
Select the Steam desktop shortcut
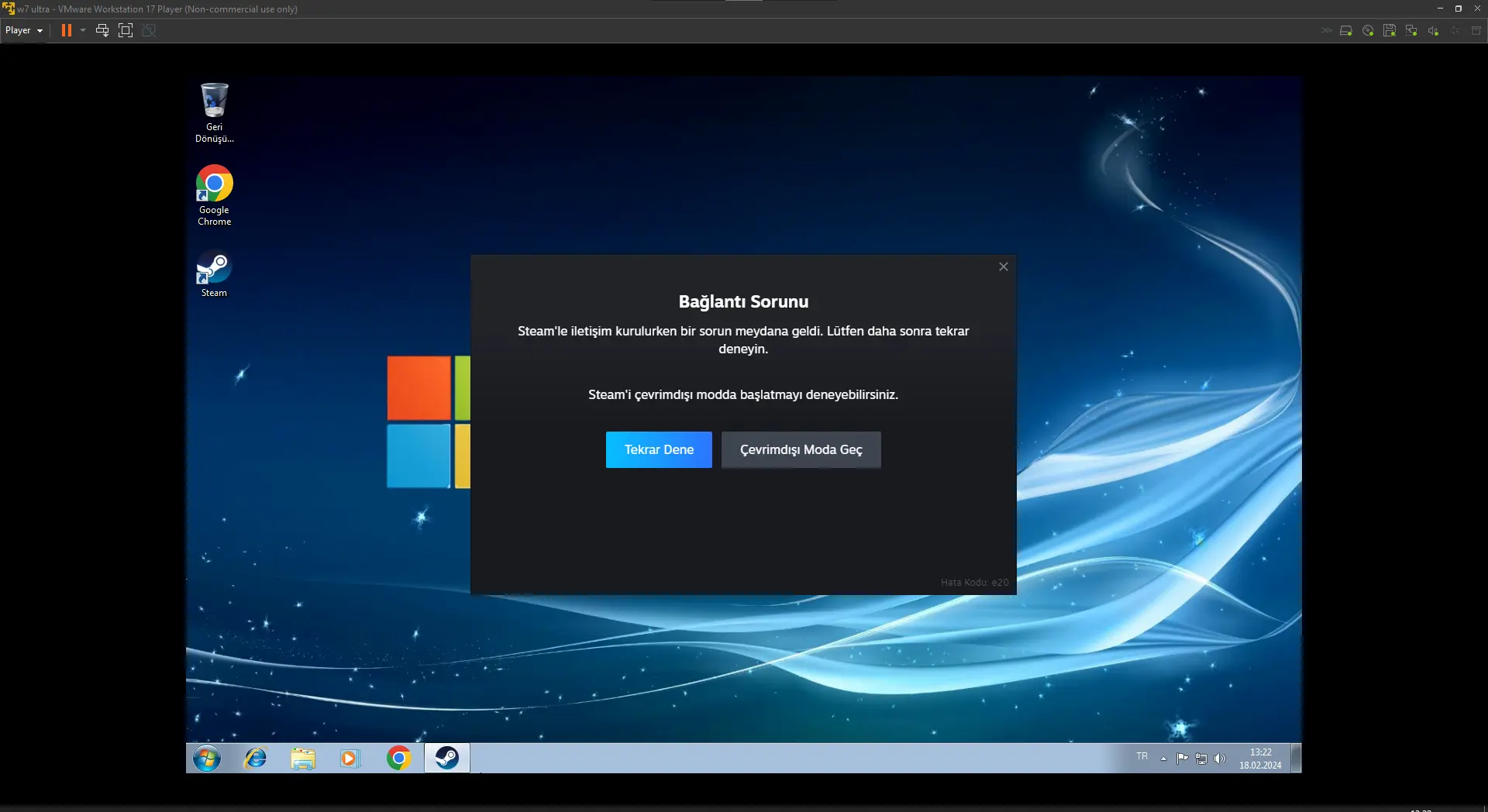[214, 274]
